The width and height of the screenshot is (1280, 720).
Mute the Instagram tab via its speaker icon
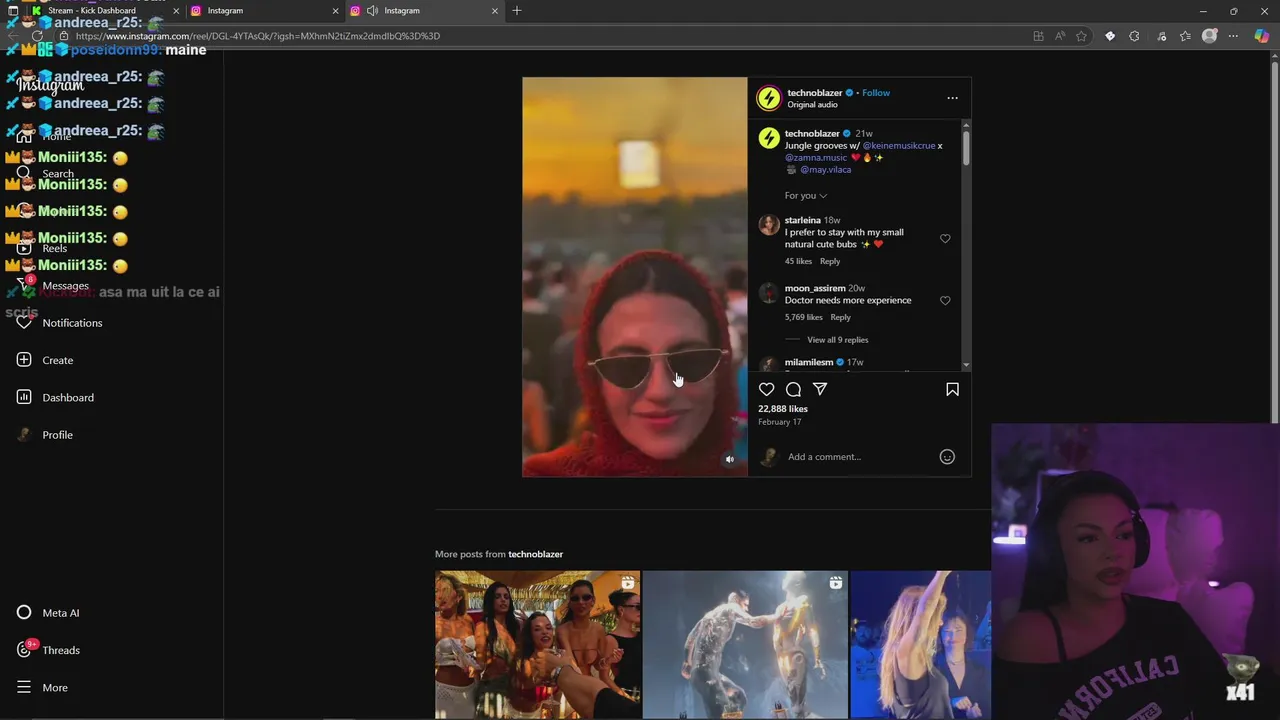[372, 11]
